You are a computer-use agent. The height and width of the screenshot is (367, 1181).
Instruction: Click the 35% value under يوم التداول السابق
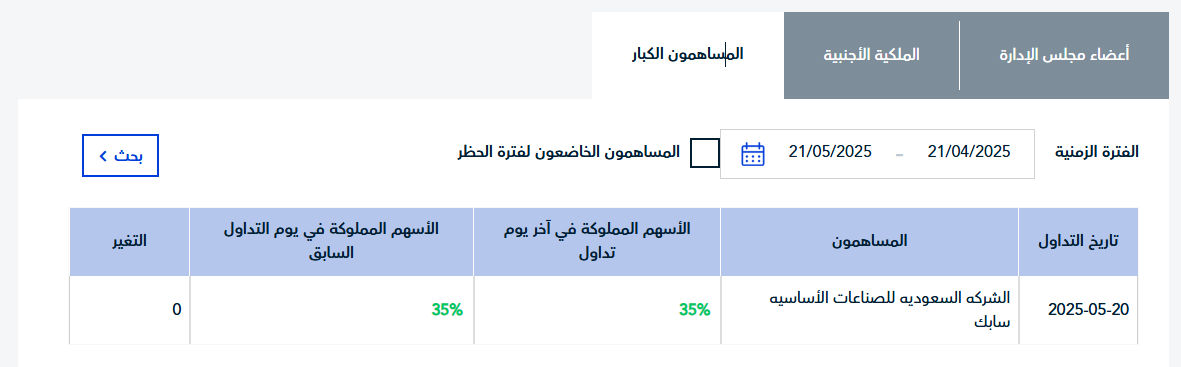(x=447, y=310)
